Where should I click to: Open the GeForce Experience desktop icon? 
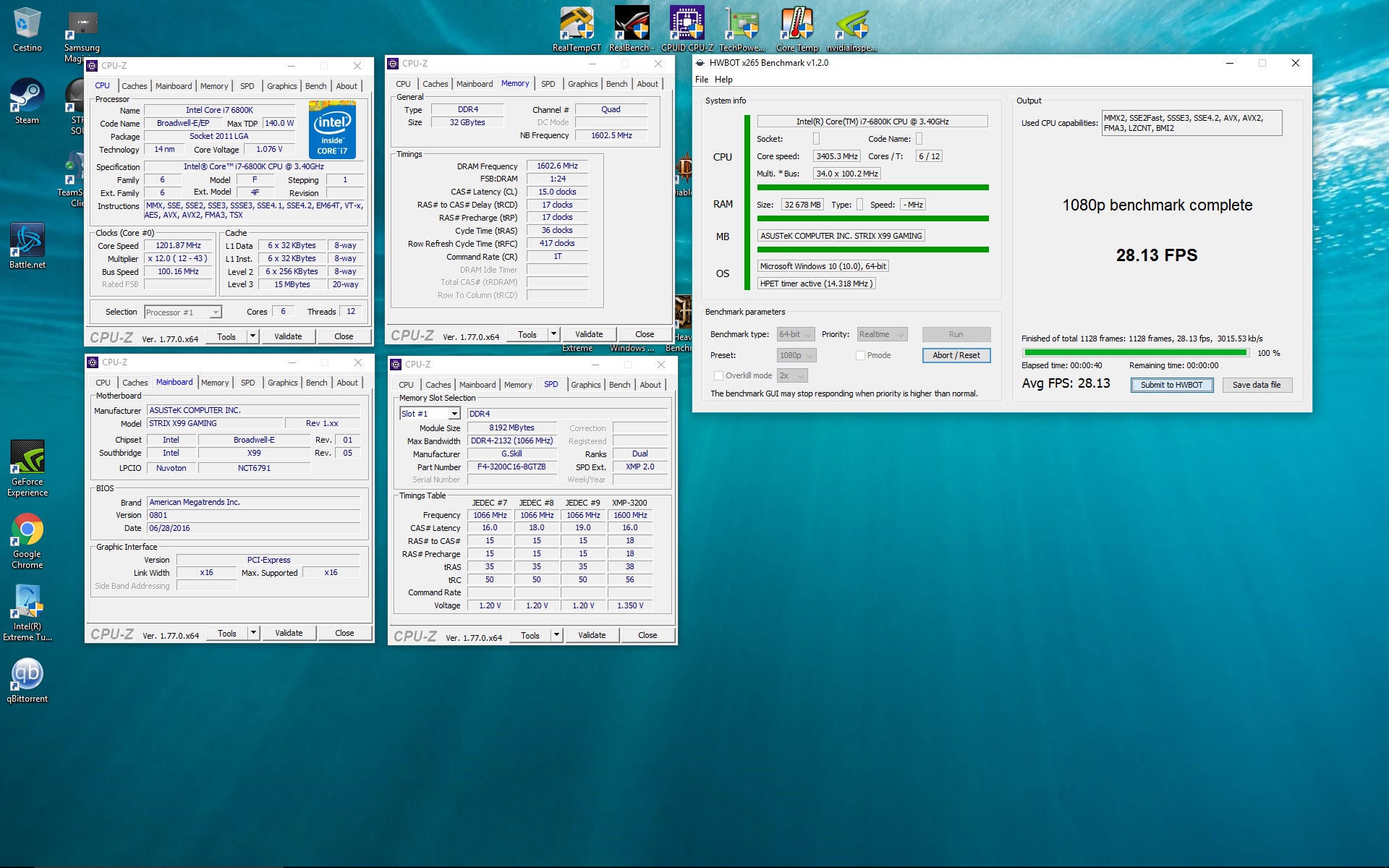(27, 468)
